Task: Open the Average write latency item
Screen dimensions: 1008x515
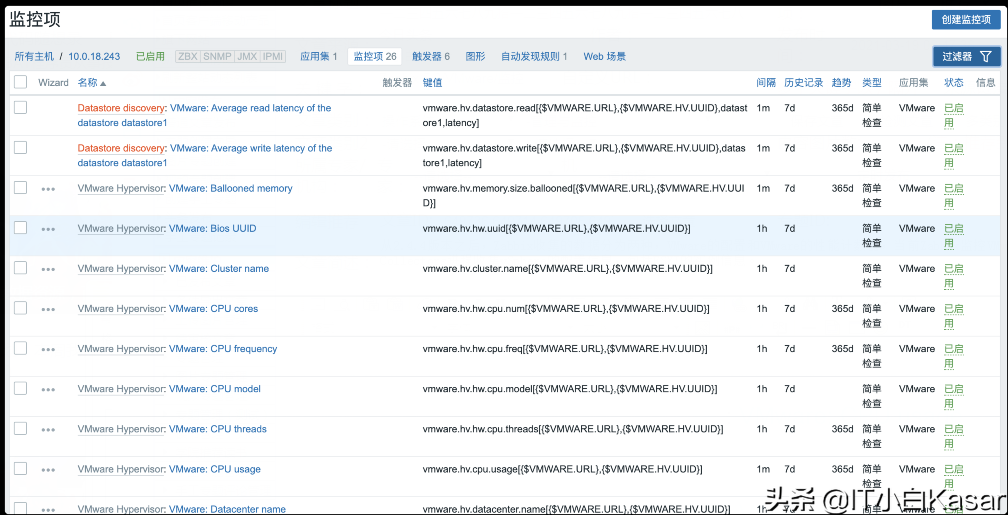Action: coord(204,155)
